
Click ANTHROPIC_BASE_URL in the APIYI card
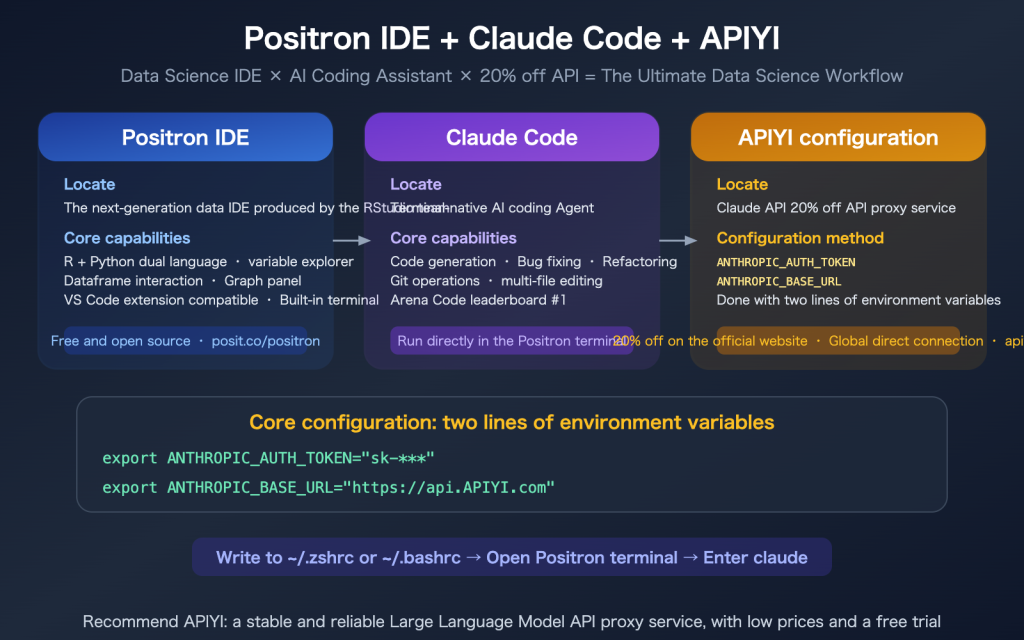778,281
